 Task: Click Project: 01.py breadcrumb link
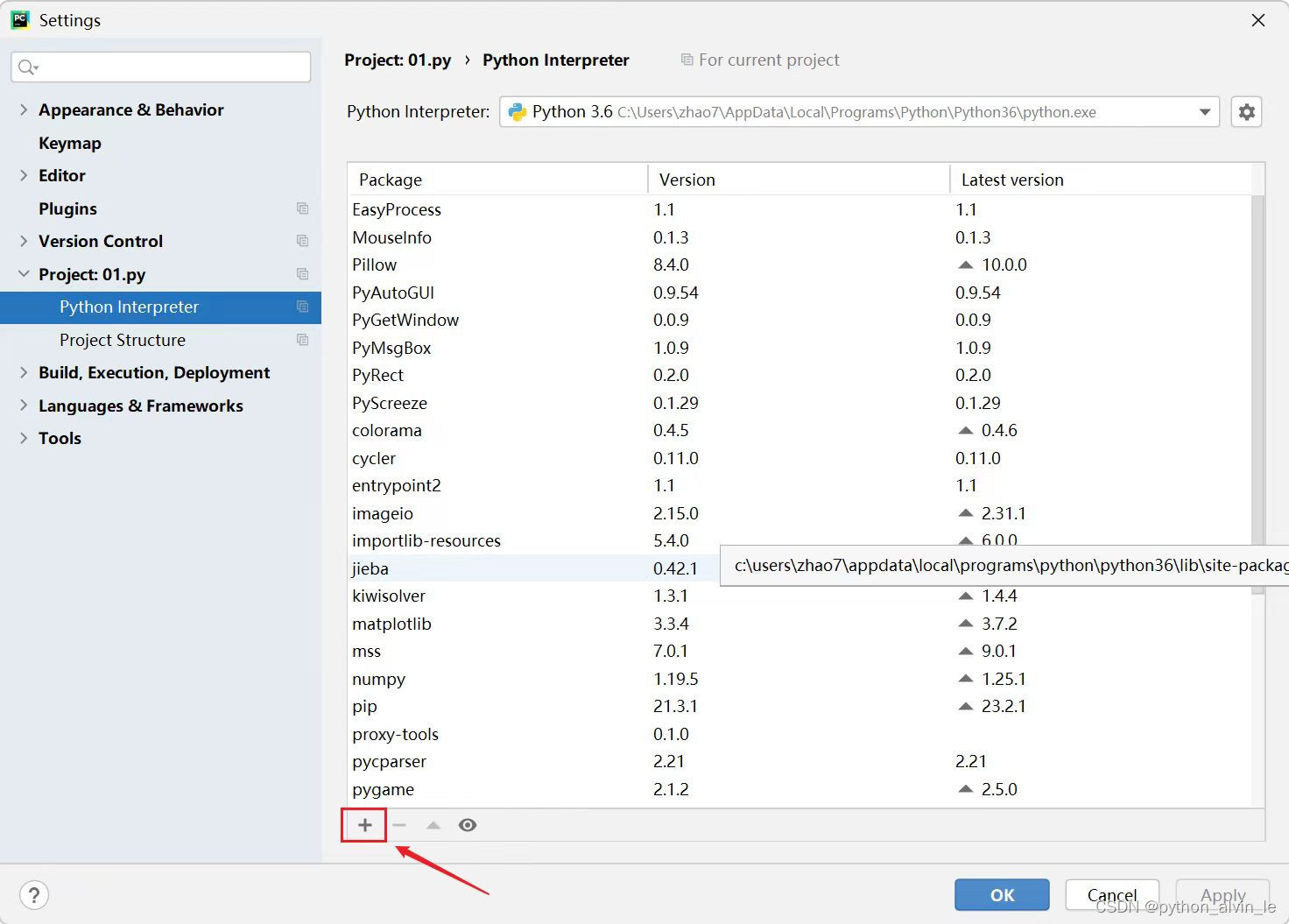398,60
